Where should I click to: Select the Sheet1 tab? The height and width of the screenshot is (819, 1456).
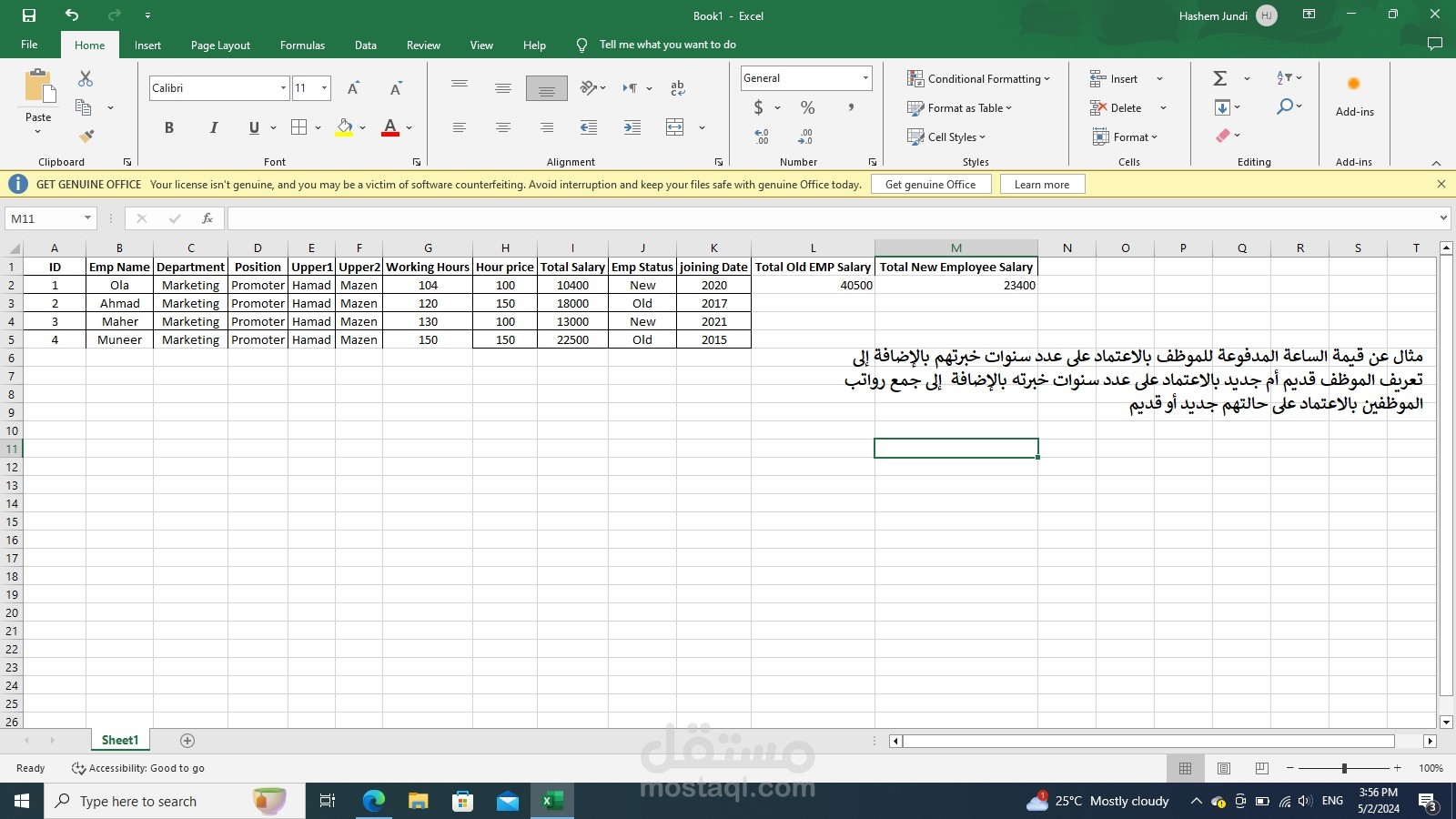(x=120, y=741)
